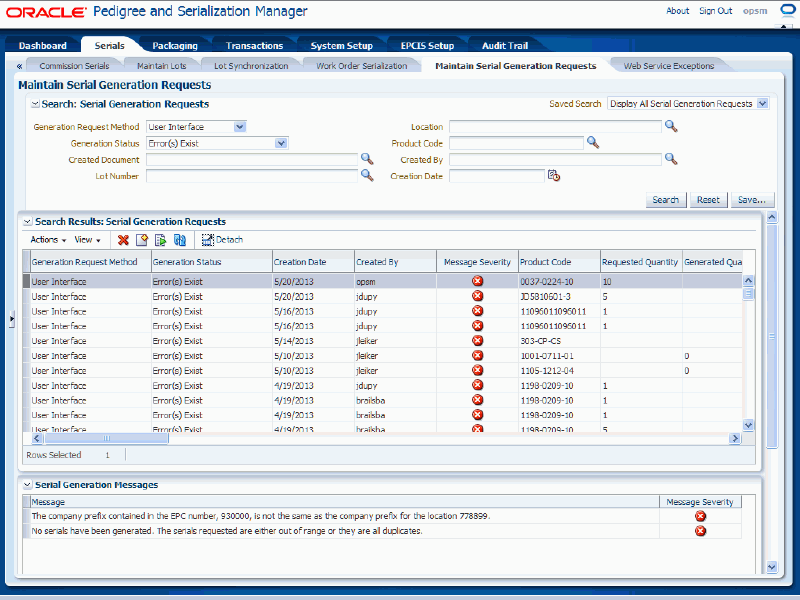The image size is (800, 600).
Task: Click error severity icon for 303-CP-CS row
Action: point(478,340)
